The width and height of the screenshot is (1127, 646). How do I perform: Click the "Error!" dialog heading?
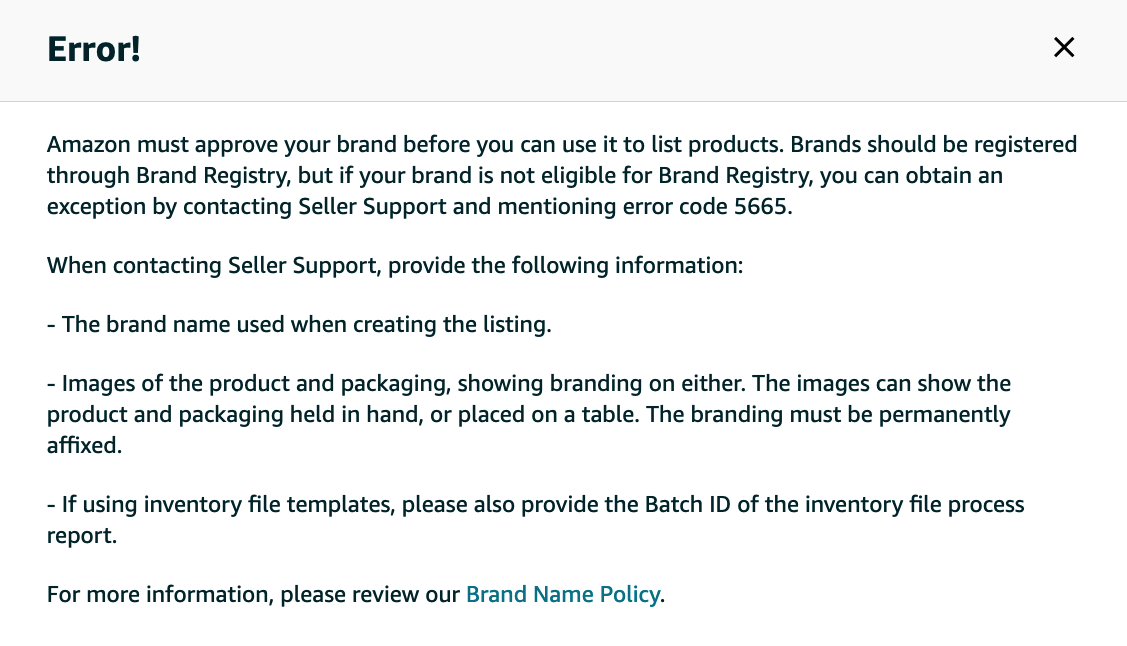click(x=93, y=50)
